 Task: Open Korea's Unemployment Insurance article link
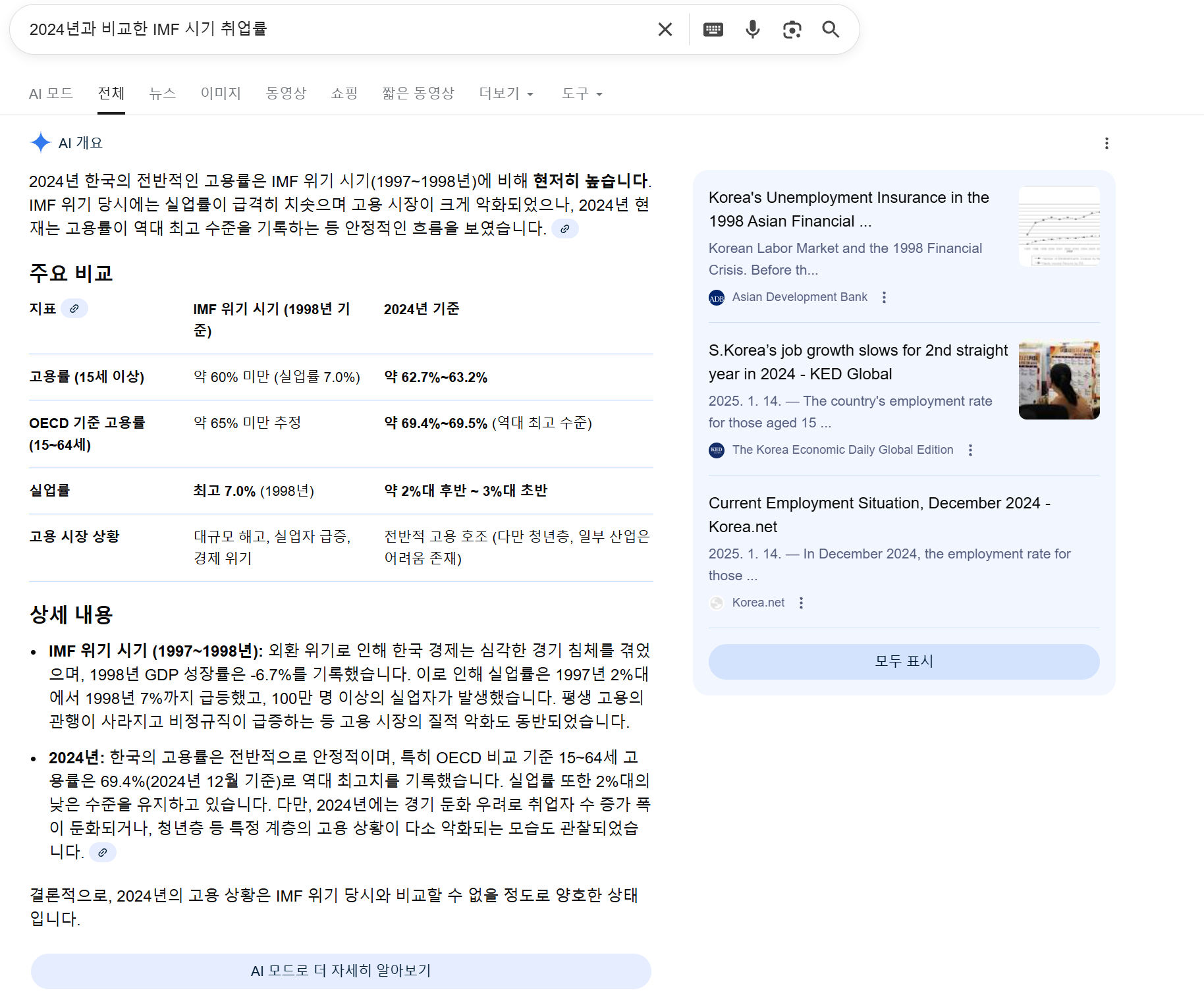[848, 209]
